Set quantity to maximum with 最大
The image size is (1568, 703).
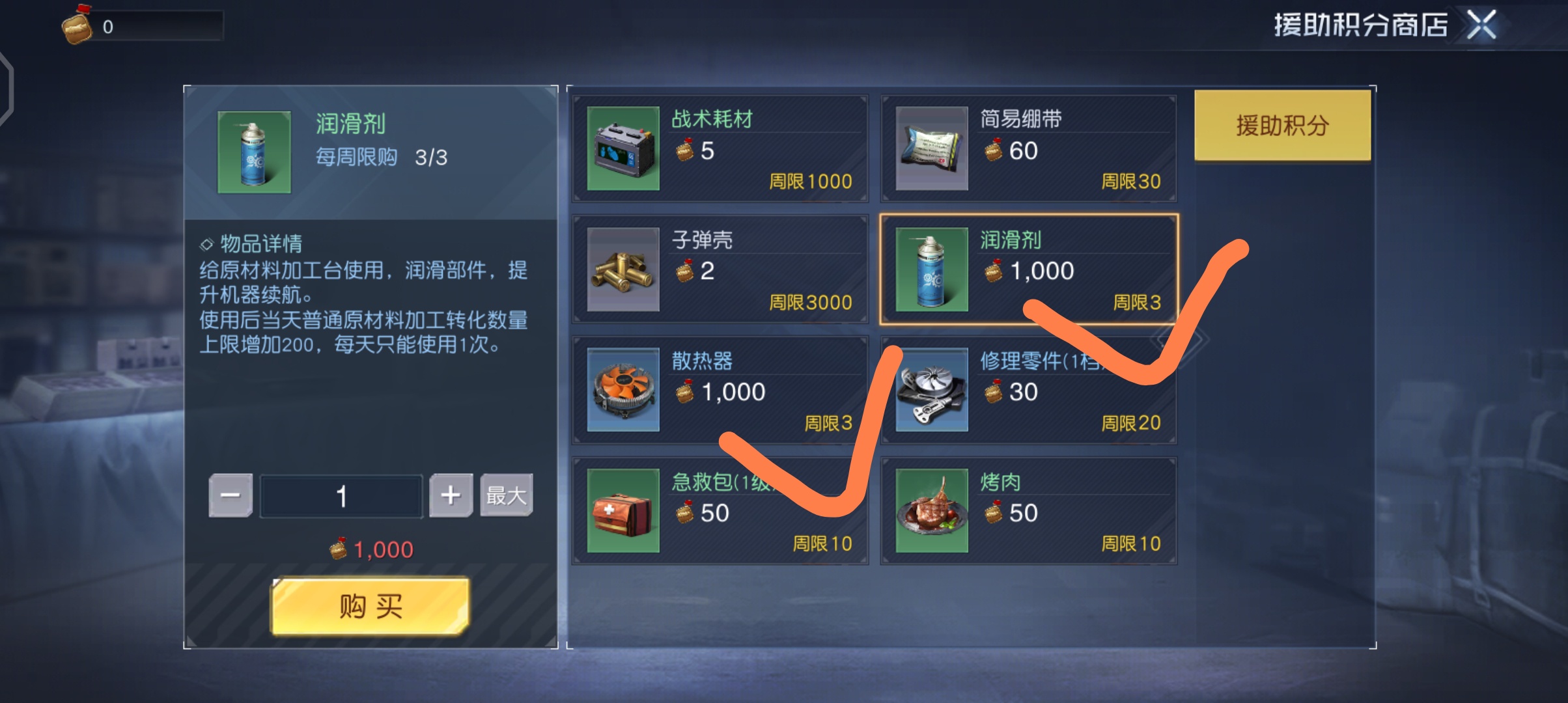point(507,496)
